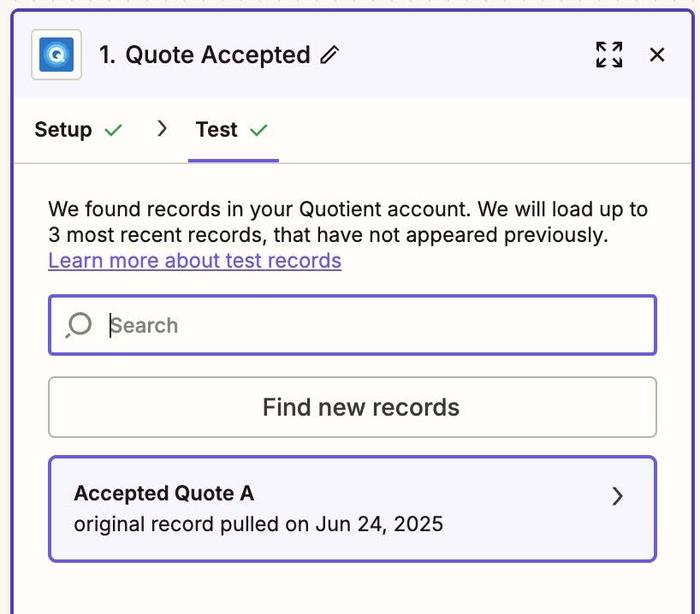The width and height of the screenshot is (700, 614).
Task: Click the green checkmark beside Test
Action: pyautogui.click(x=259, y=130)
